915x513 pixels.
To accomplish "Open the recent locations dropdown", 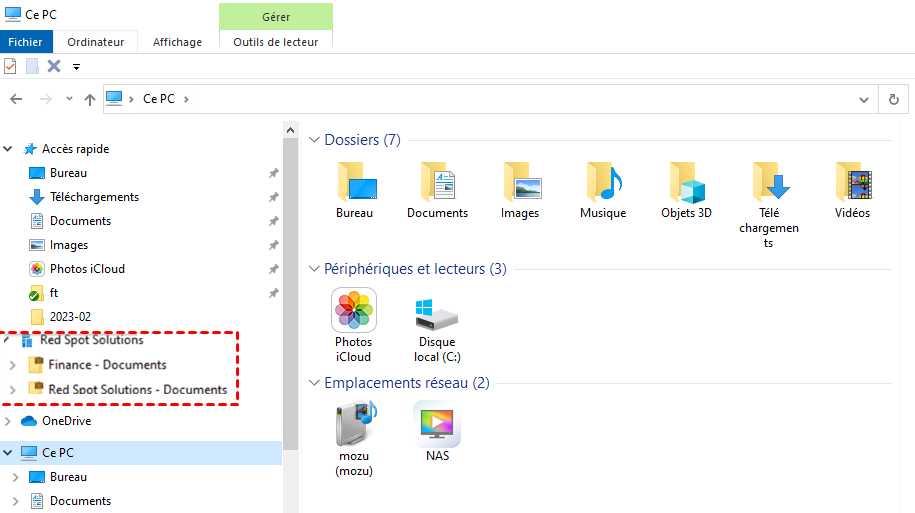I will pos(69,99).
